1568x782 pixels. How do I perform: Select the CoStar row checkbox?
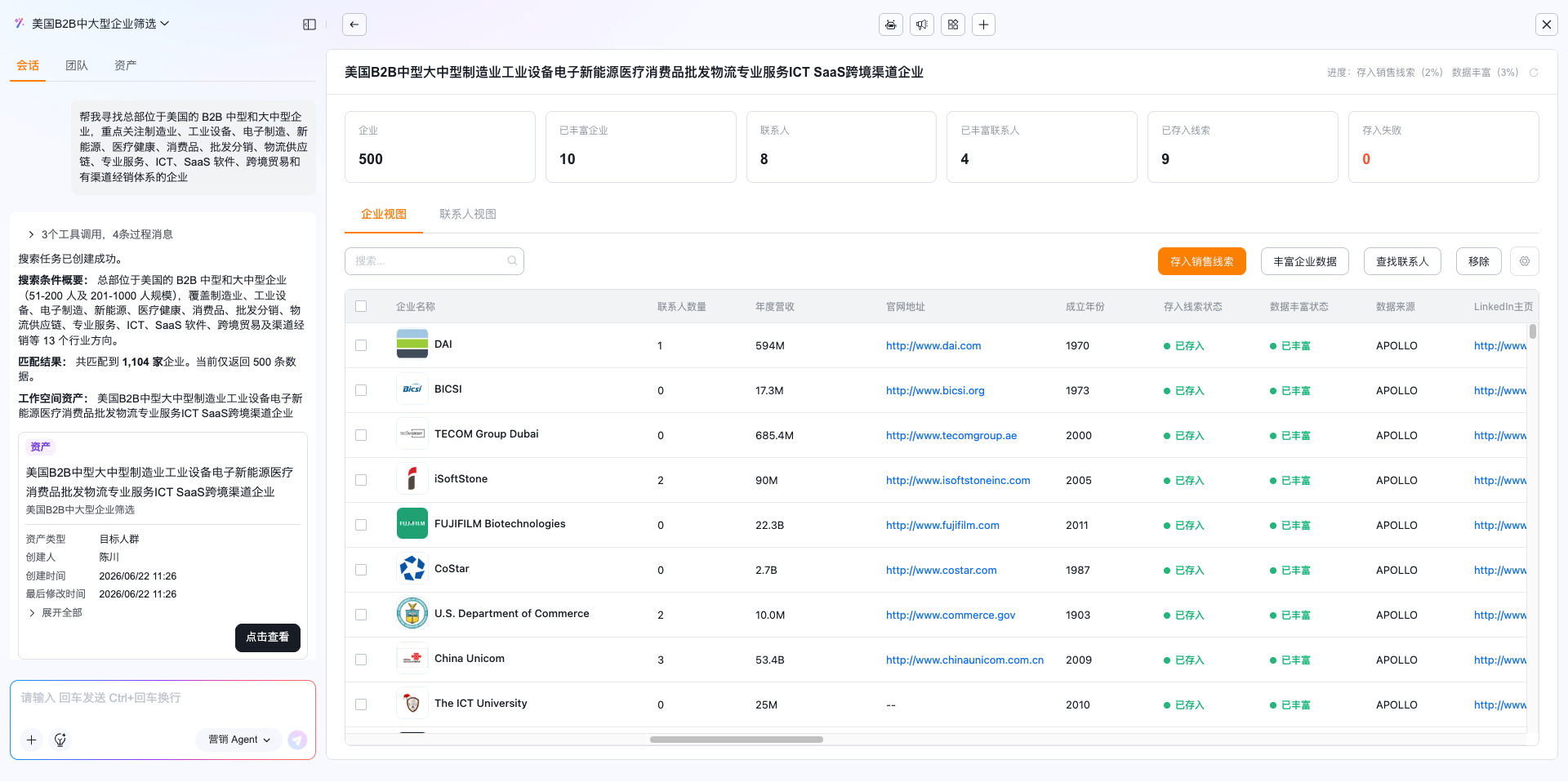[x=361, y=570]
